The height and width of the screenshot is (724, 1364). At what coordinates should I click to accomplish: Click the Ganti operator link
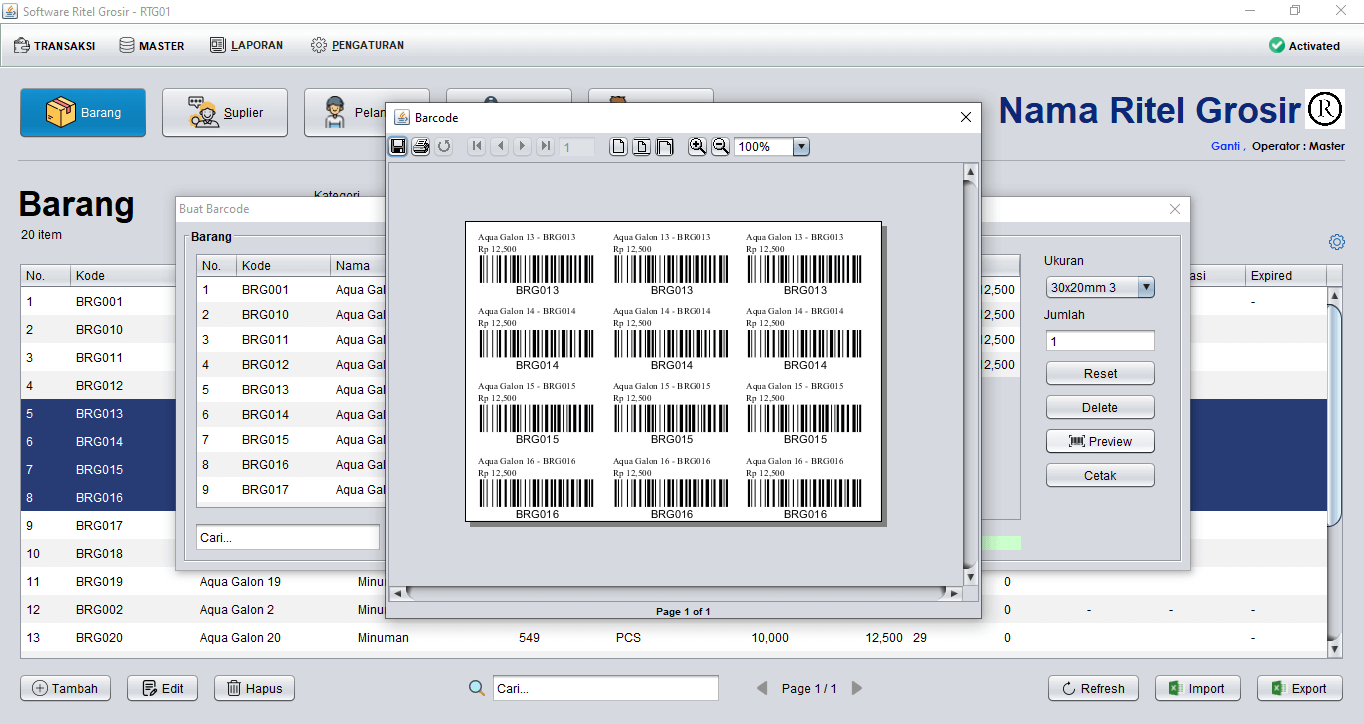(1225, 146)
